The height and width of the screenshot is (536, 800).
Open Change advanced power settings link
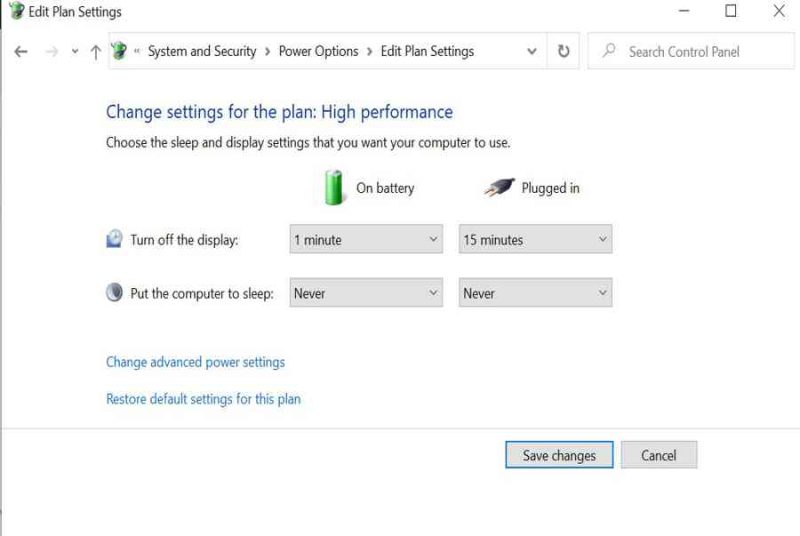point(195,362)
